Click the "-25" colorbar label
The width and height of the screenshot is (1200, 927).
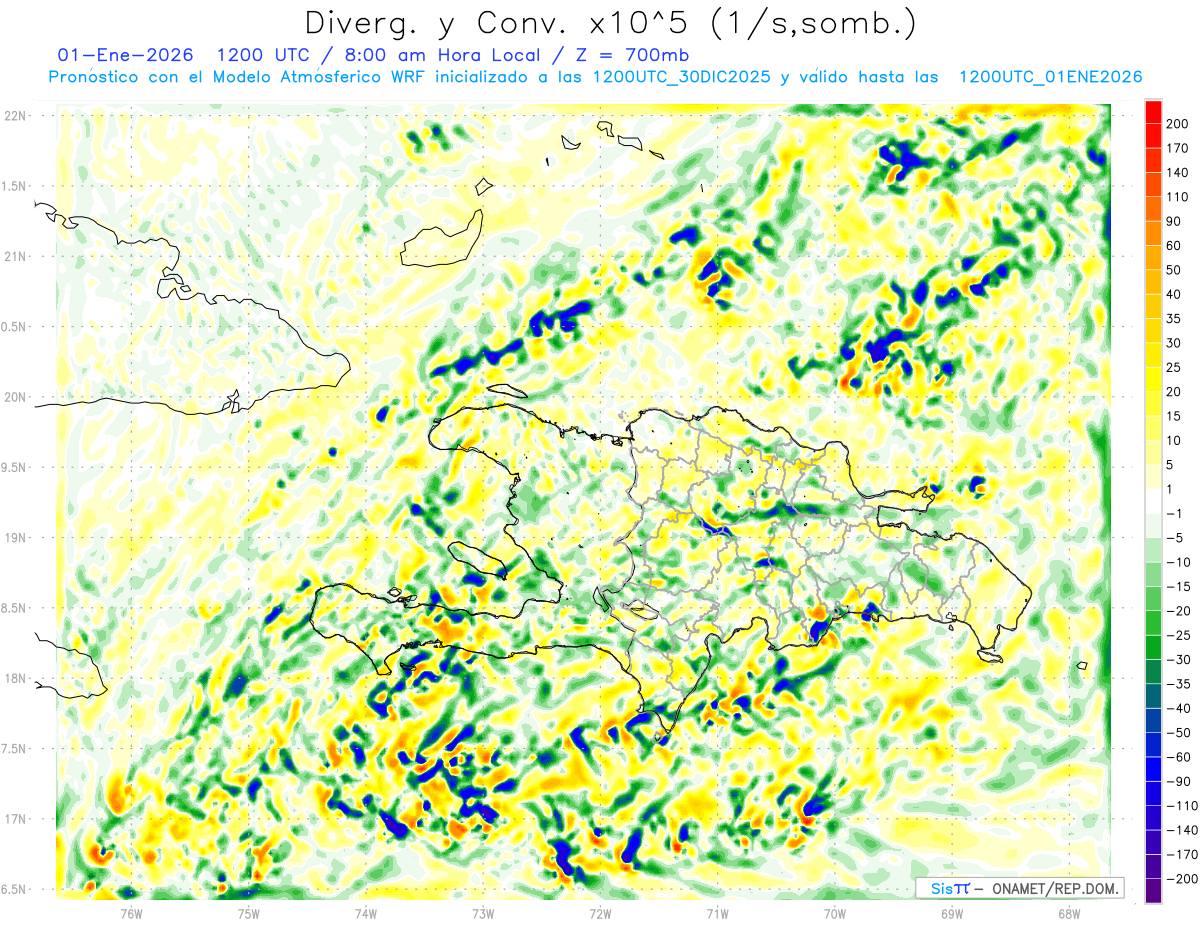coord(1179,635)
